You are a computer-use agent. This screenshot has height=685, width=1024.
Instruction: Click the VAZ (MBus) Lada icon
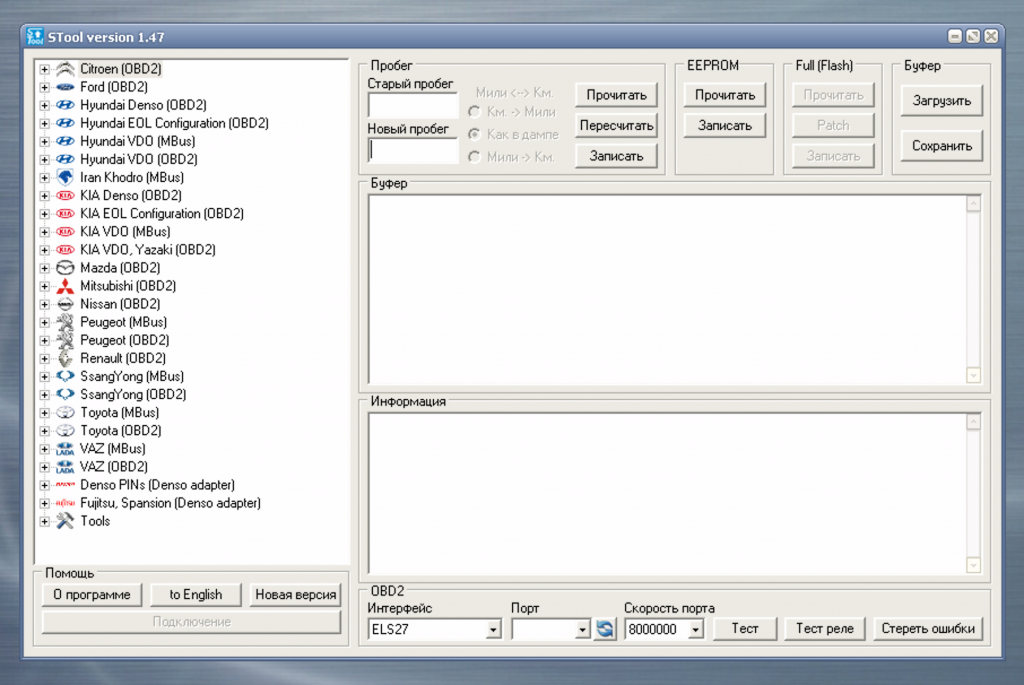tap(65, 449)
